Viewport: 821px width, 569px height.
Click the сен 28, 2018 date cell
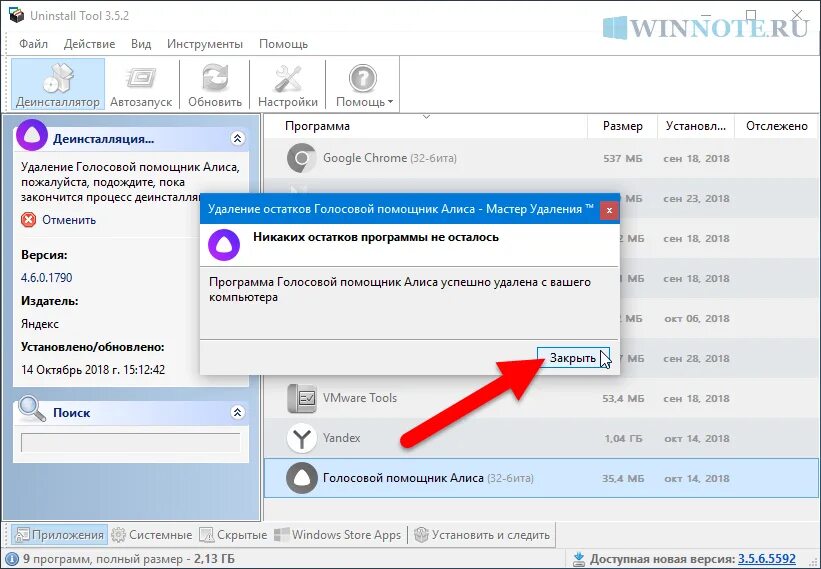coord(696,359)
